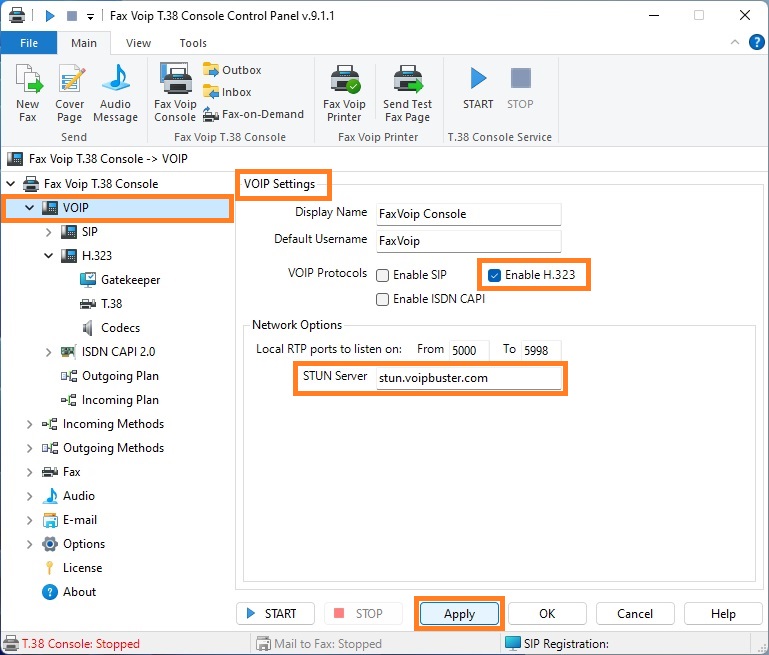The height and width of the screenshot is (655, 769).
Task: Enable the SIP protocol checkbox
Action: [x=383, y=275]
